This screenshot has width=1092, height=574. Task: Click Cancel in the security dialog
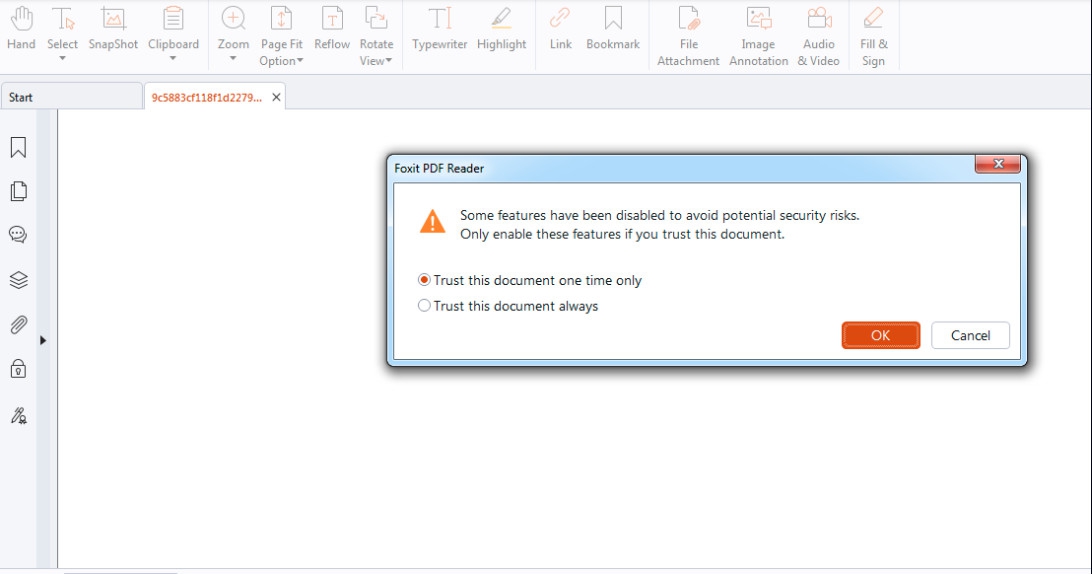click(x=970, y=335)
